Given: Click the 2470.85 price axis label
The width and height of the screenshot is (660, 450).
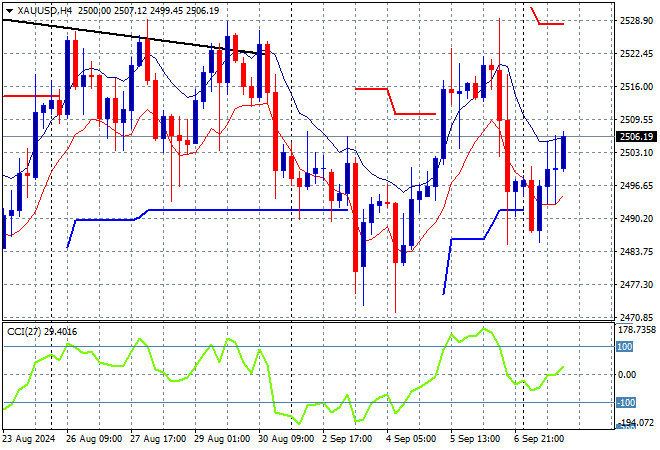Looking at the screenshot, I should point(636,317).
